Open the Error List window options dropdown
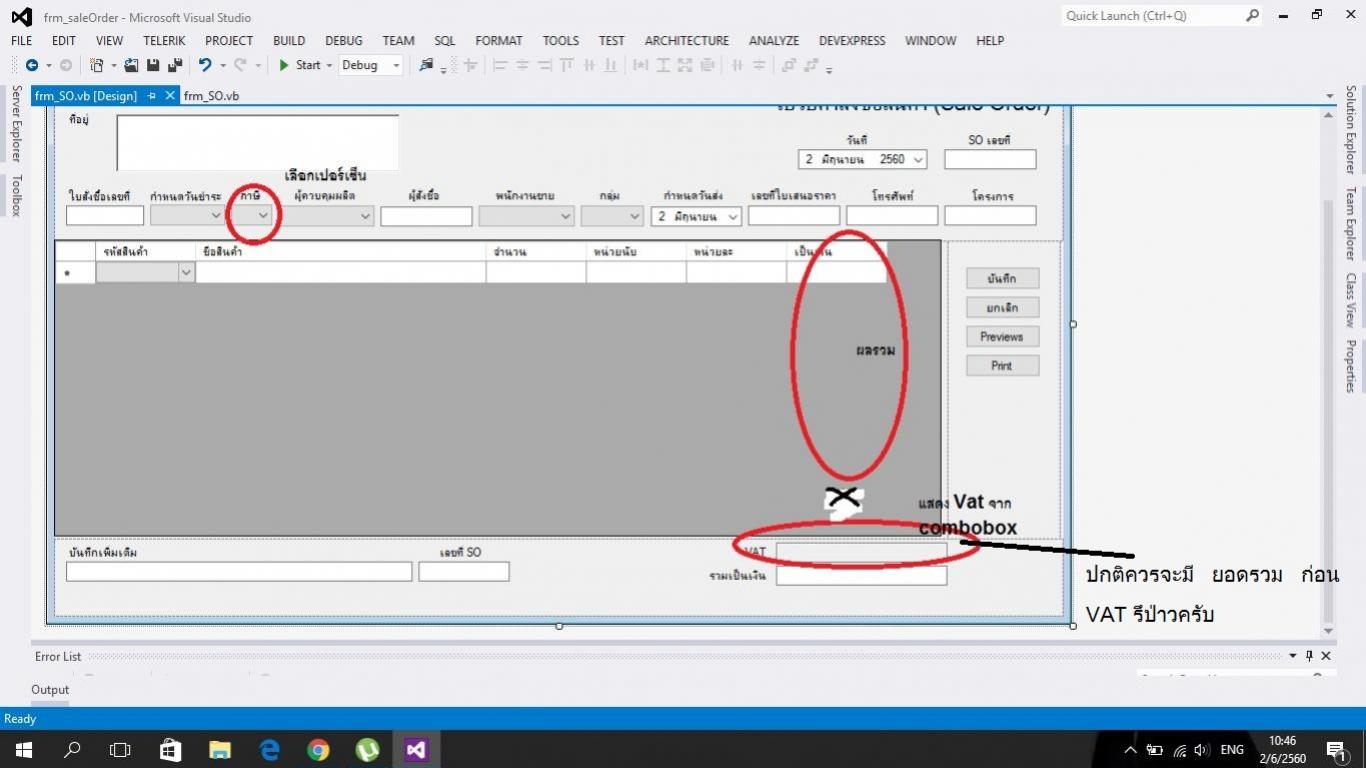The image size is (1366, 768). click(1293, 656)
